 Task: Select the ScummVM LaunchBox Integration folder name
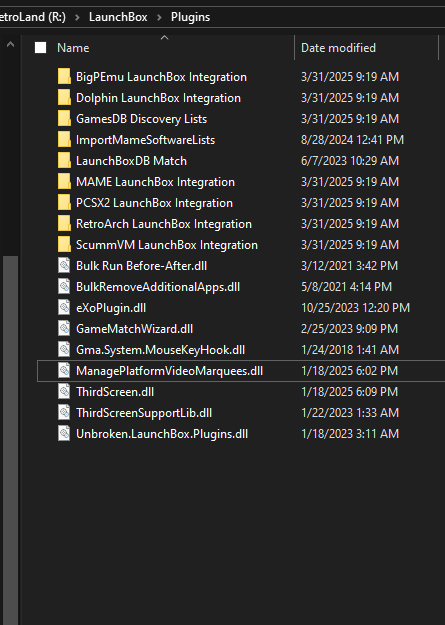(167, 244)
